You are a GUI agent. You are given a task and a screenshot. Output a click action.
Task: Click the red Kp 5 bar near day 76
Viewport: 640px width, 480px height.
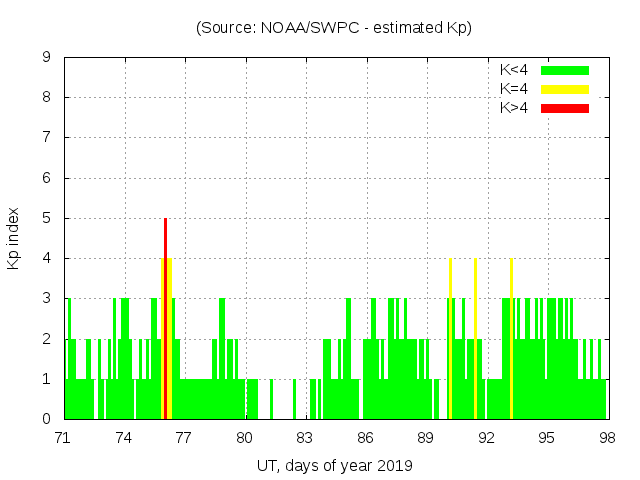165,318
